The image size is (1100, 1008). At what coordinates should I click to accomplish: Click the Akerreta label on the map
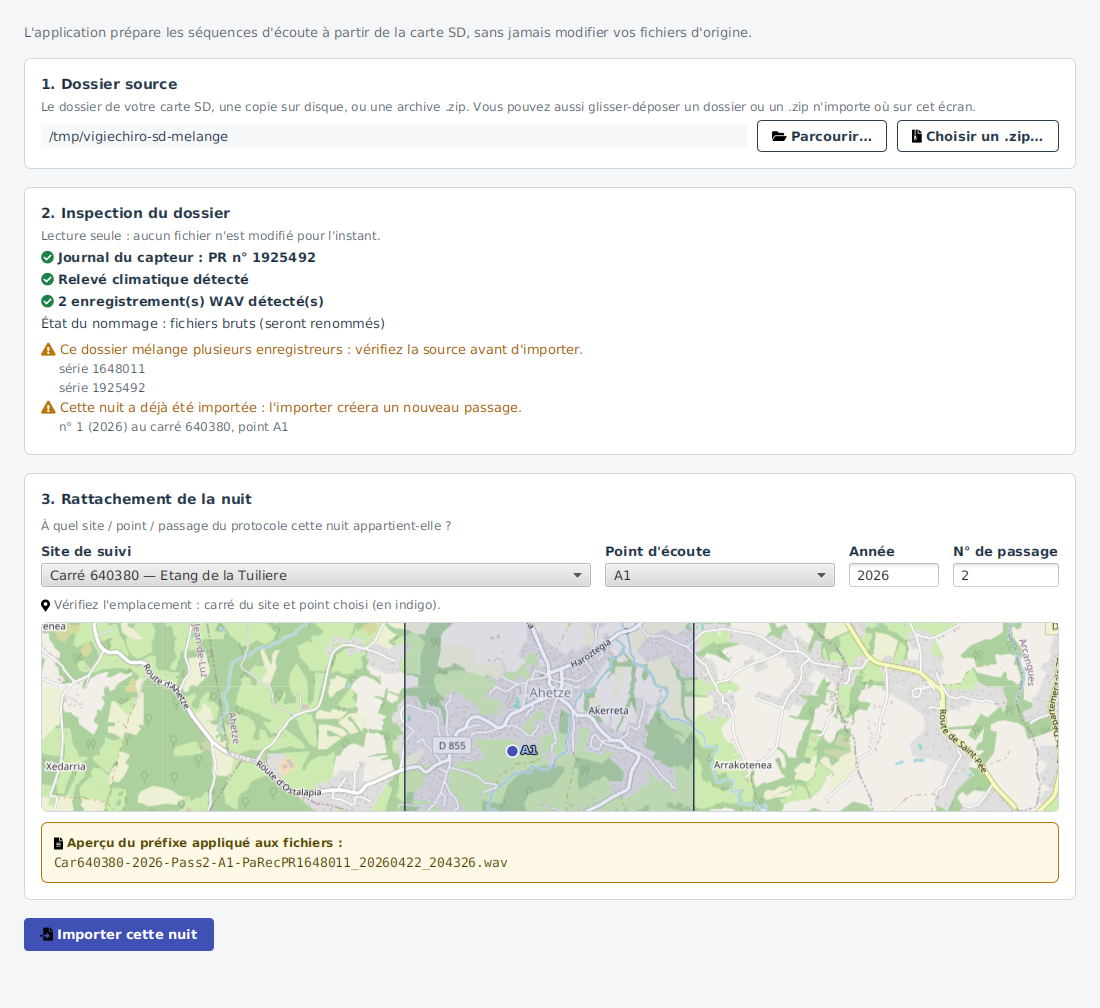click(608, 711)
